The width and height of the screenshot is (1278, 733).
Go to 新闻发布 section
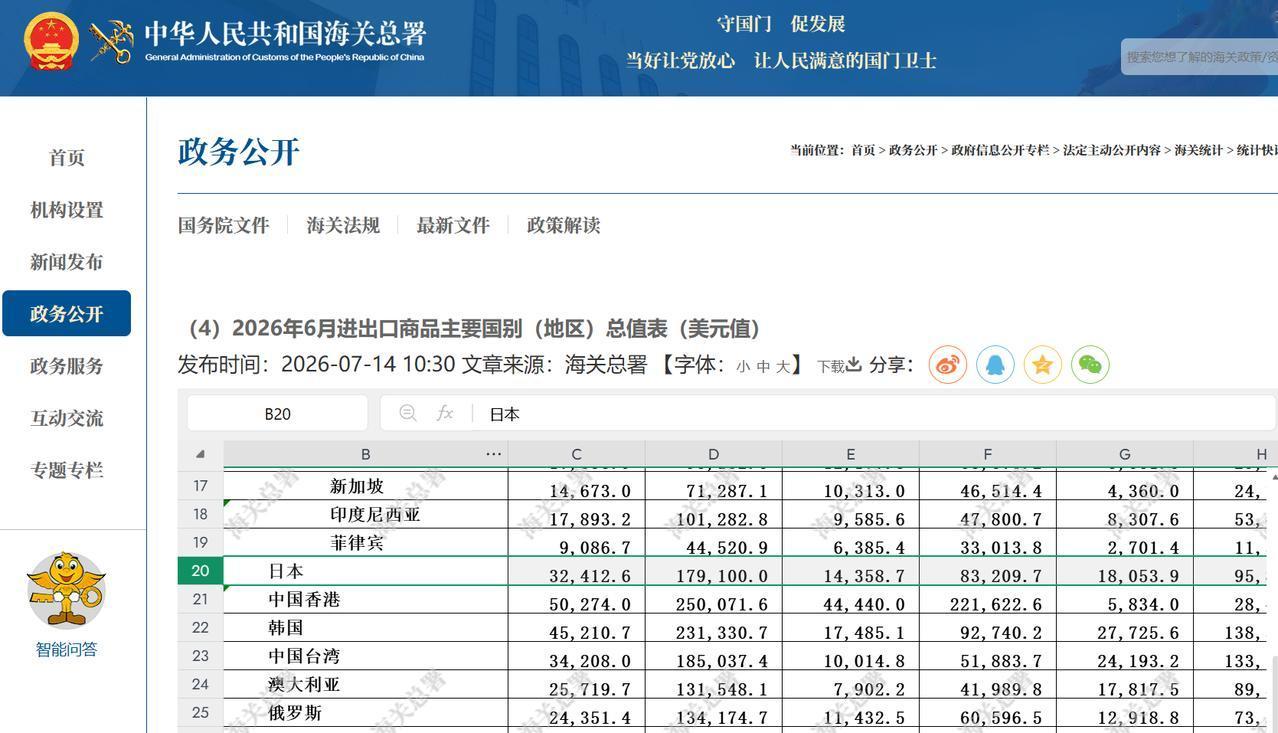click(66, 261)
